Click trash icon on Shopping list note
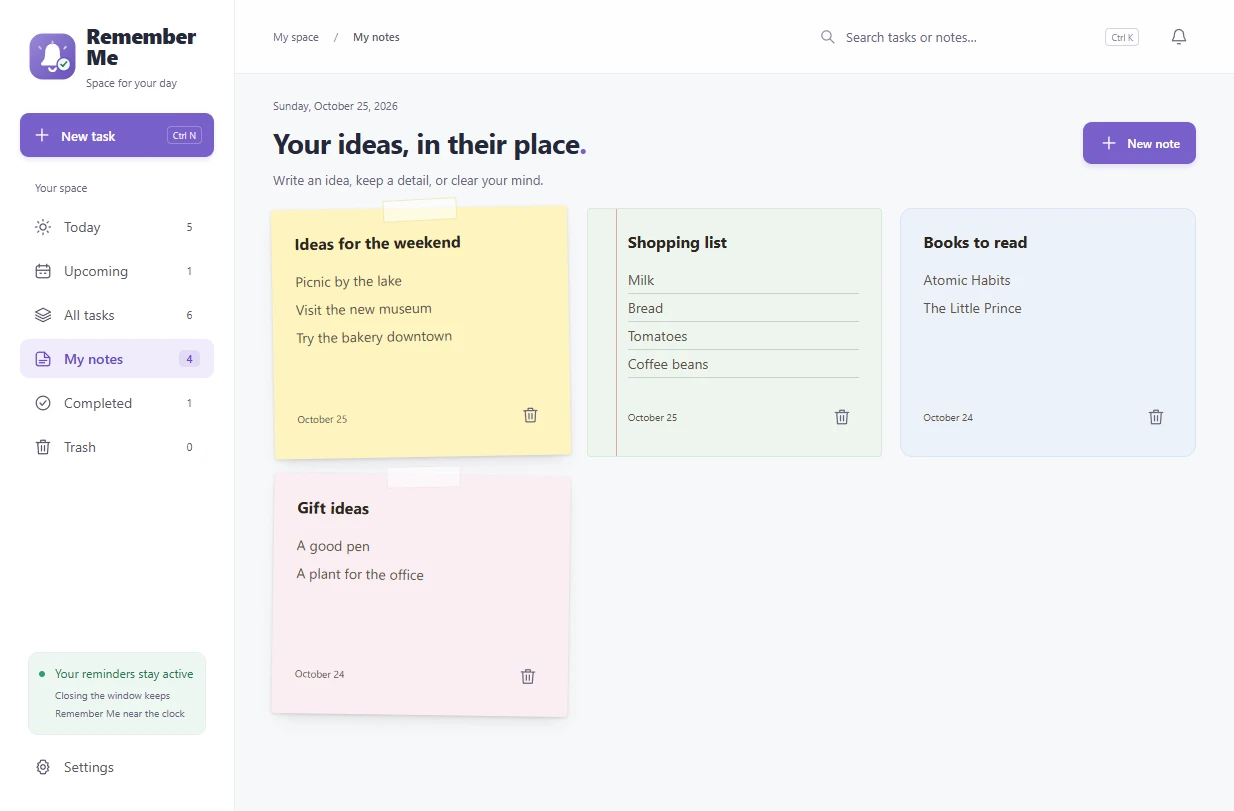The width and height of the screenshot is (1234, 811). [x=842, y=417]
